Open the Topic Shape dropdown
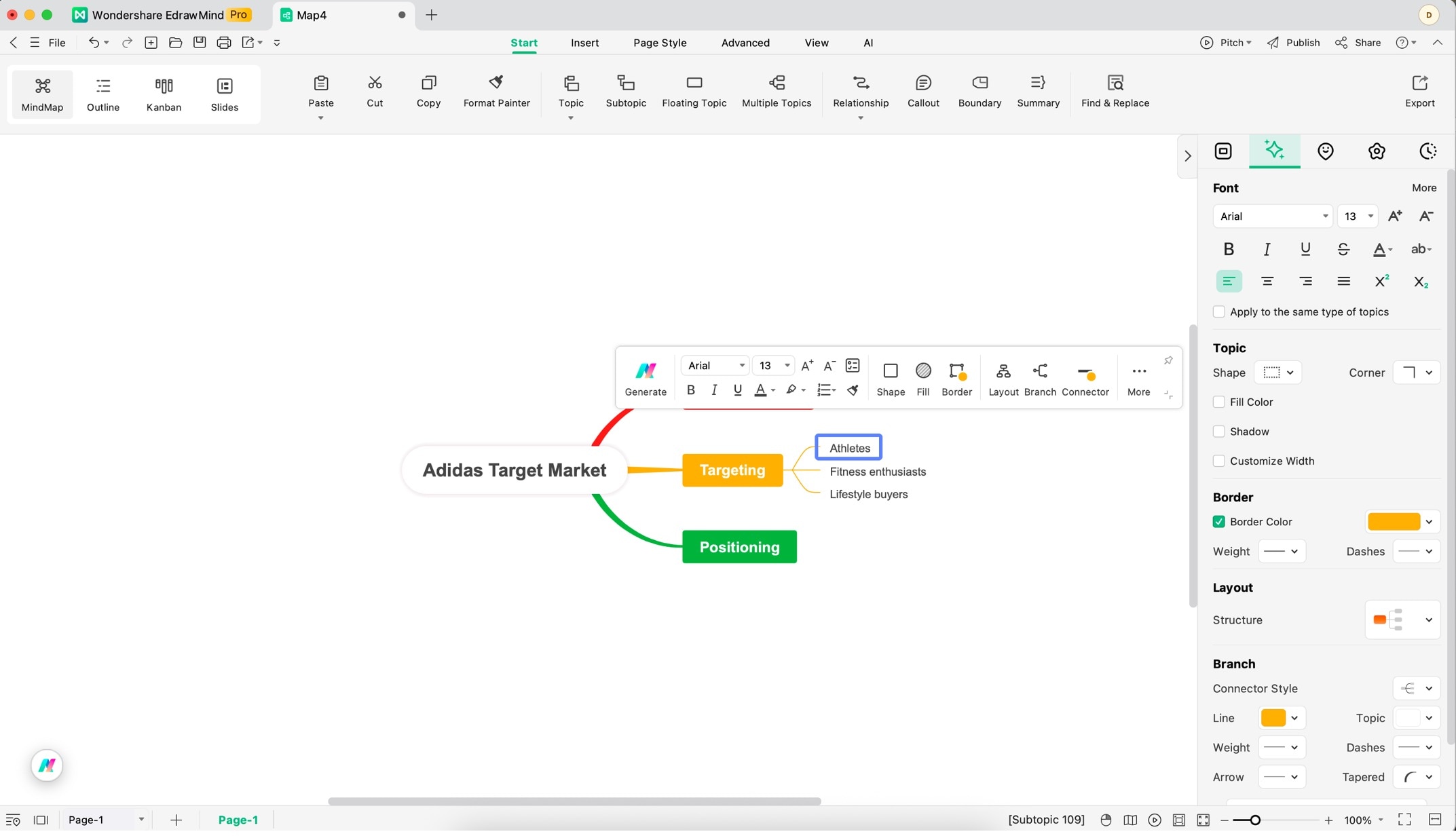1456x836 pixels. click(x=1277, y=373)
